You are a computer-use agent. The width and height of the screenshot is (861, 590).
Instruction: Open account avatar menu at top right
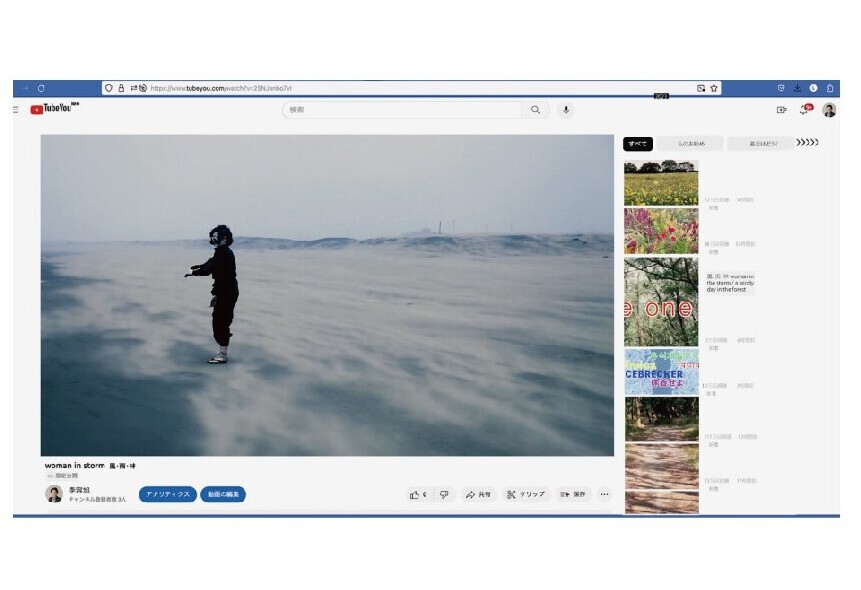(x=829, y=110)
